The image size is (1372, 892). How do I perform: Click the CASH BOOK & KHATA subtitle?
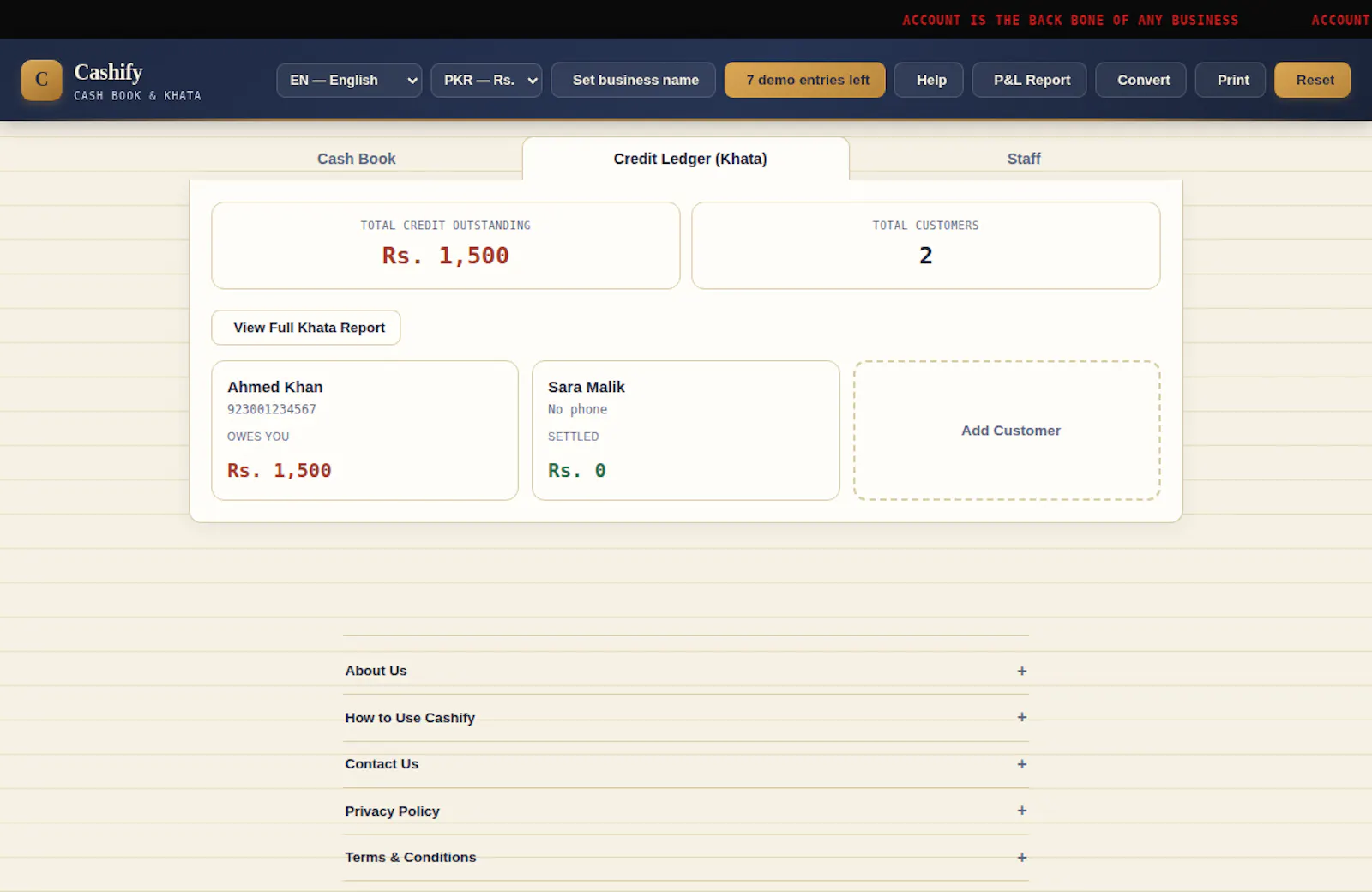tap(137, 96)
